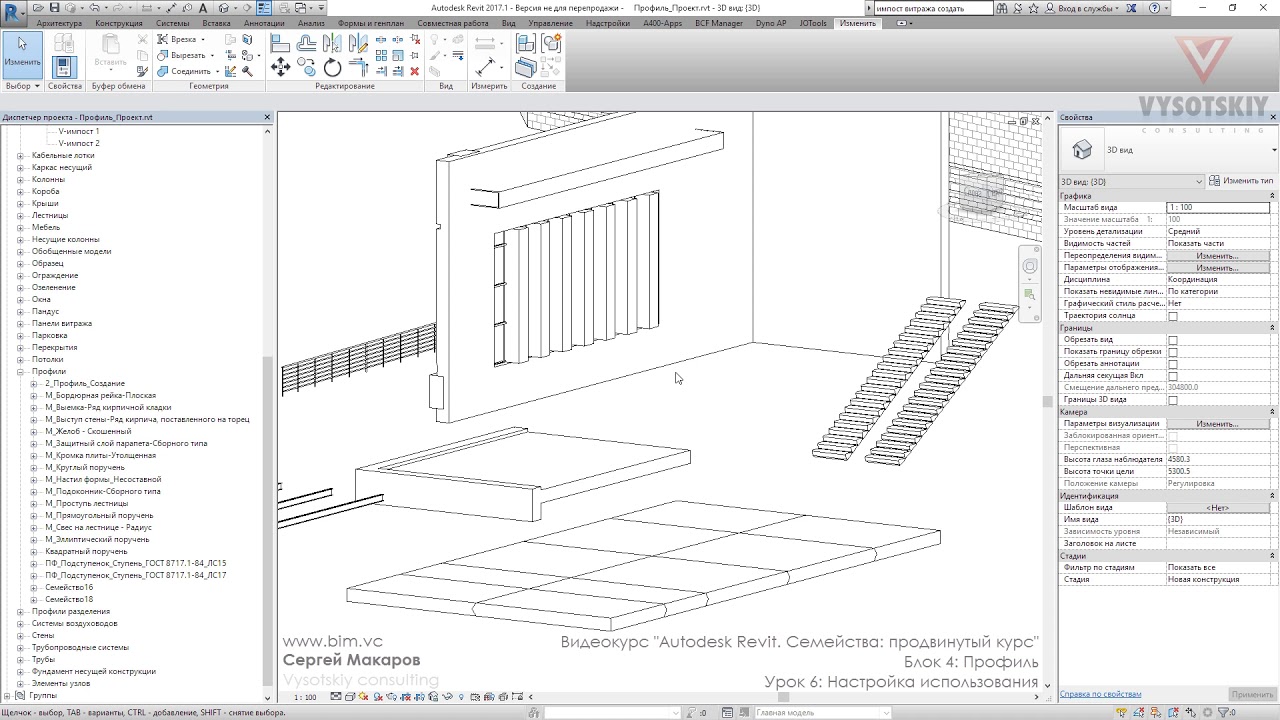Screen dimensions: 1280x720
Task: Expand the Профили разделения tree node
Action: [20, 611]
